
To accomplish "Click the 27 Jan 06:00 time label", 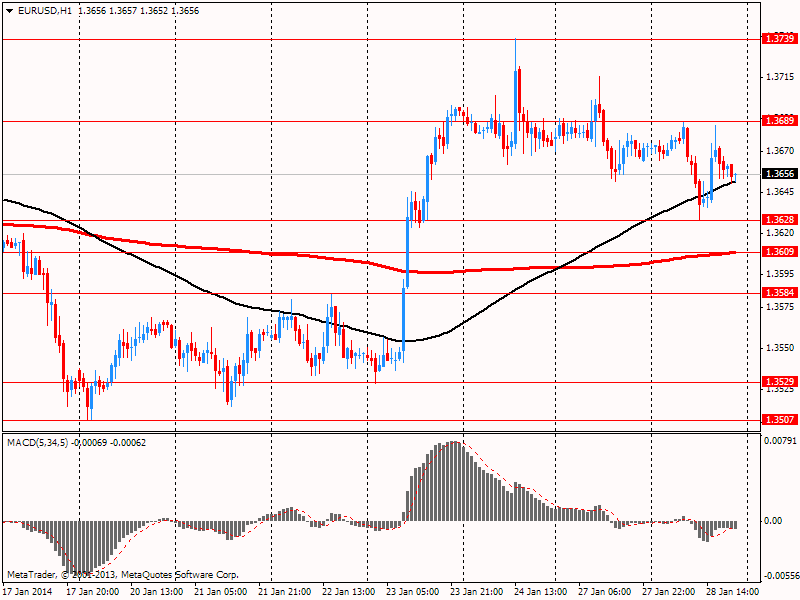I will 605,592.
